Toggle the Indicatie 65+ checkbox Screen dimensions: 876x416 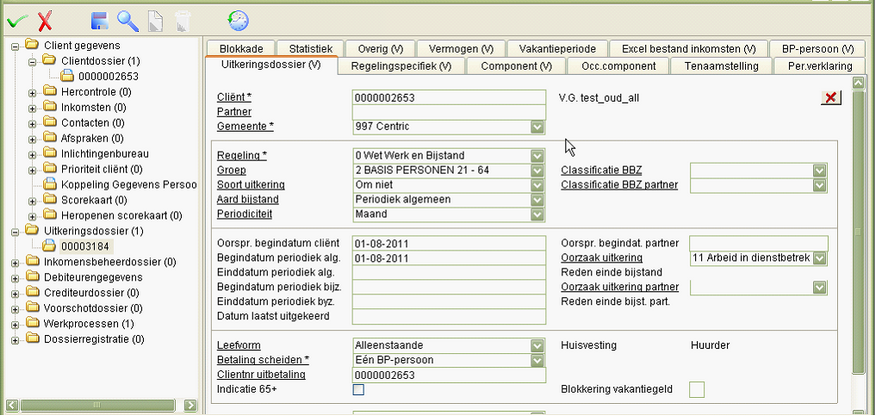click(x=358, y=389)
